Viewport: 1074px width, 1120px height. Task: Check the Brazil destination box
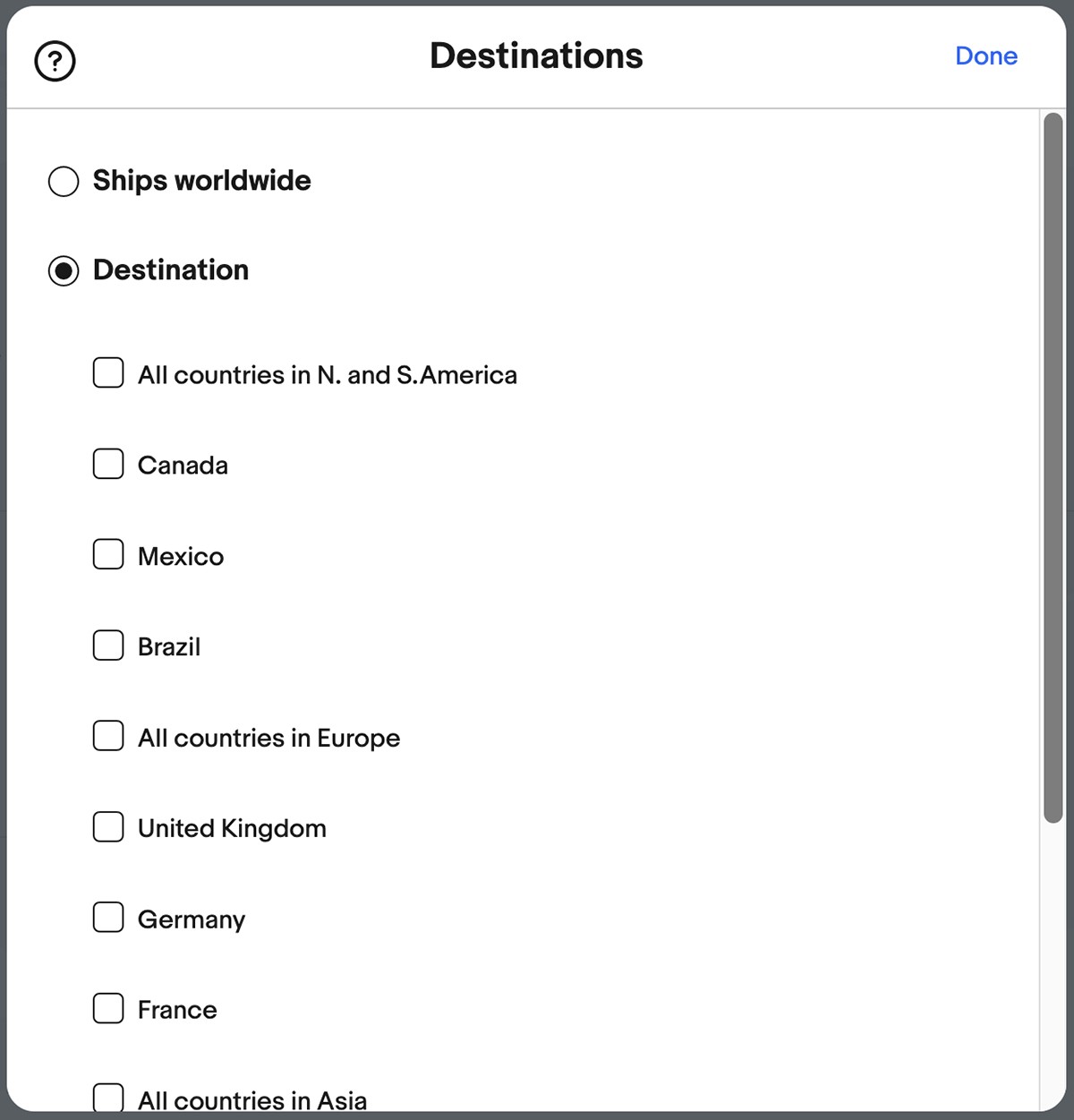108,645
